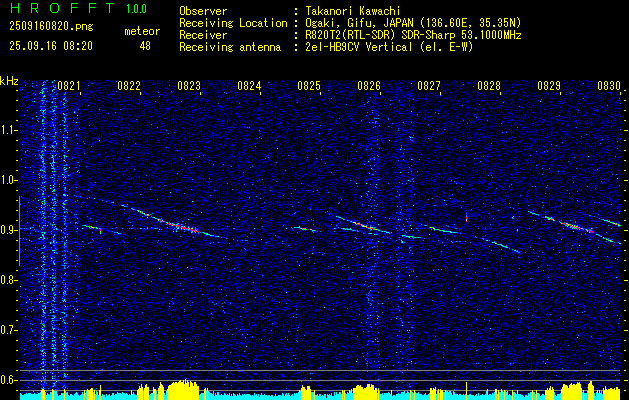Click the 0.7 frequency axis label
Viewport: 629px width, 400px height.
tap(8, 330)
